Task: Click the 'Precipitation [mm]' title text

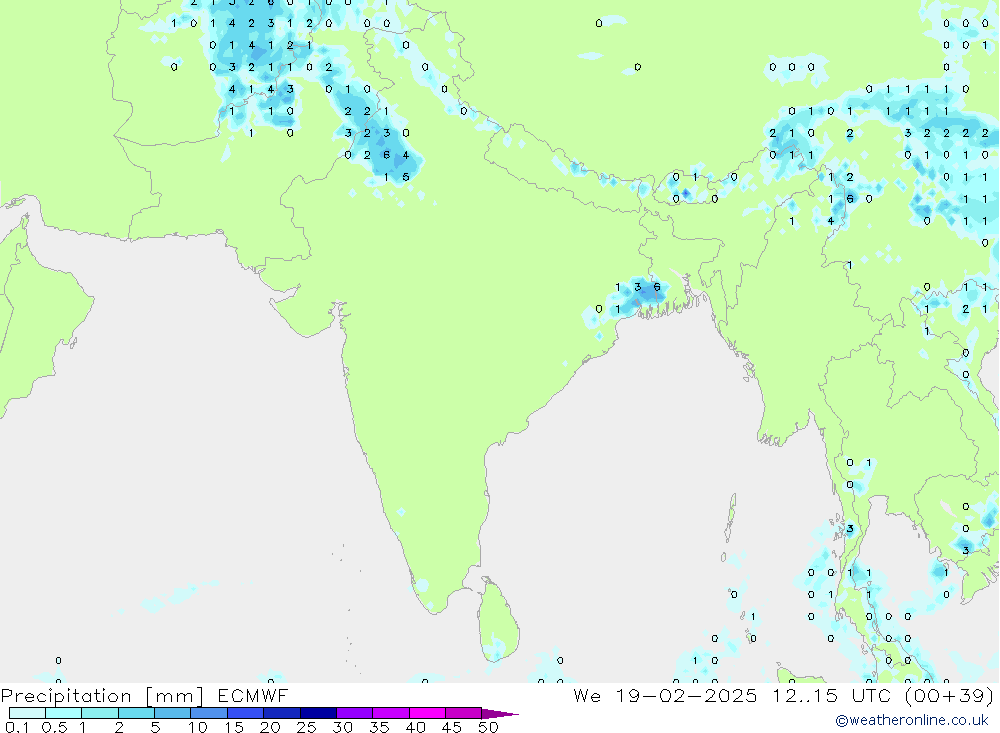Action: [x=103, y=696]
